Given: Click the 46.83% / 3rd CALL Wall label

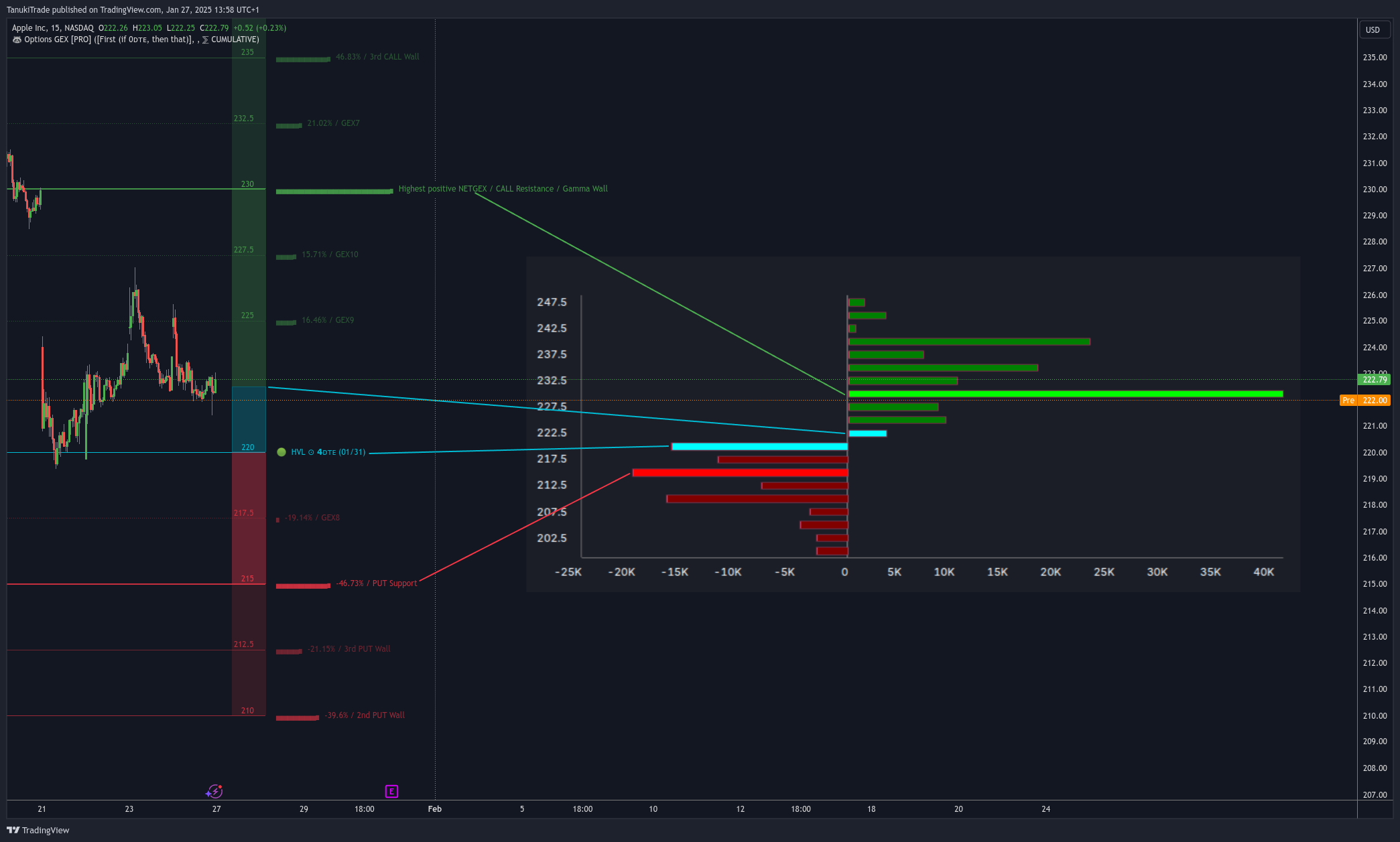Looking at the screenshot, I should tap(377, 57).
